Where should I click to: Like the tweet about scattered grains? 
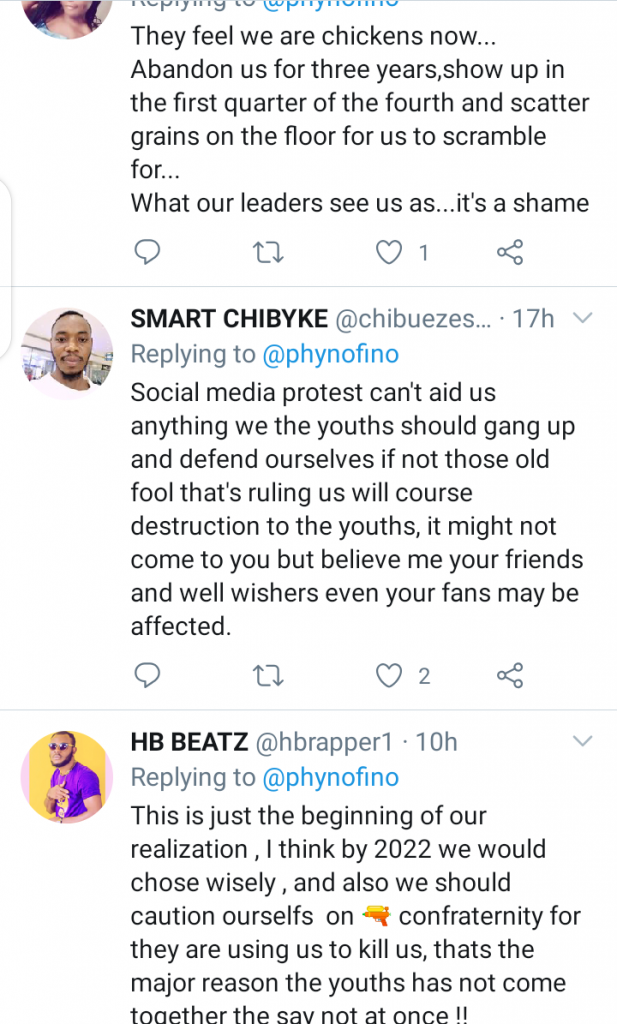coord(388,252)
